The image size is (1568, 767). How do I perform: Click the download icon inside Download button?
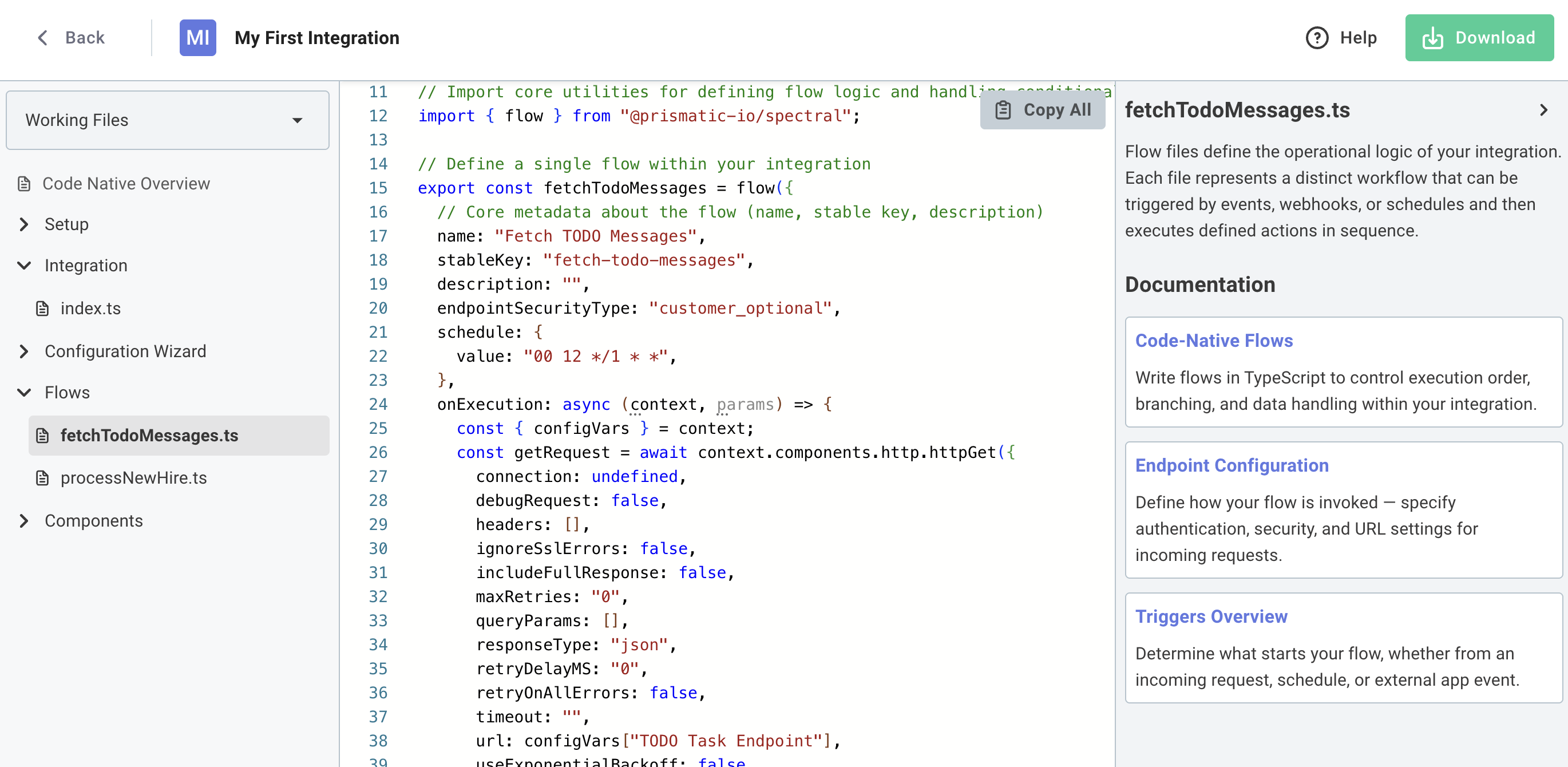coord(1433,37)
